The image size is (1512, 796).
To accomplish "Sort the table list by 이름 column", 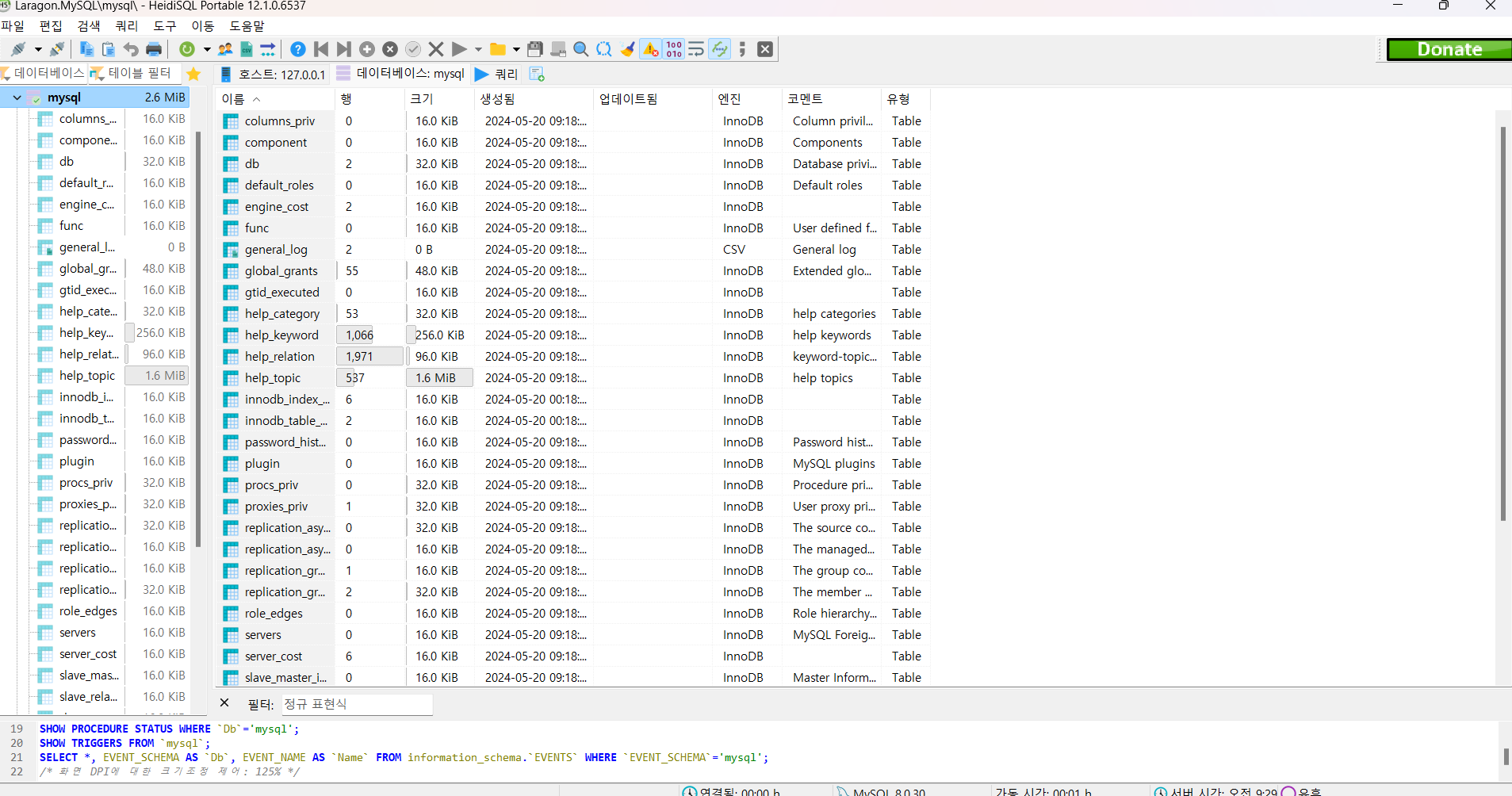I will coord(275,99).
